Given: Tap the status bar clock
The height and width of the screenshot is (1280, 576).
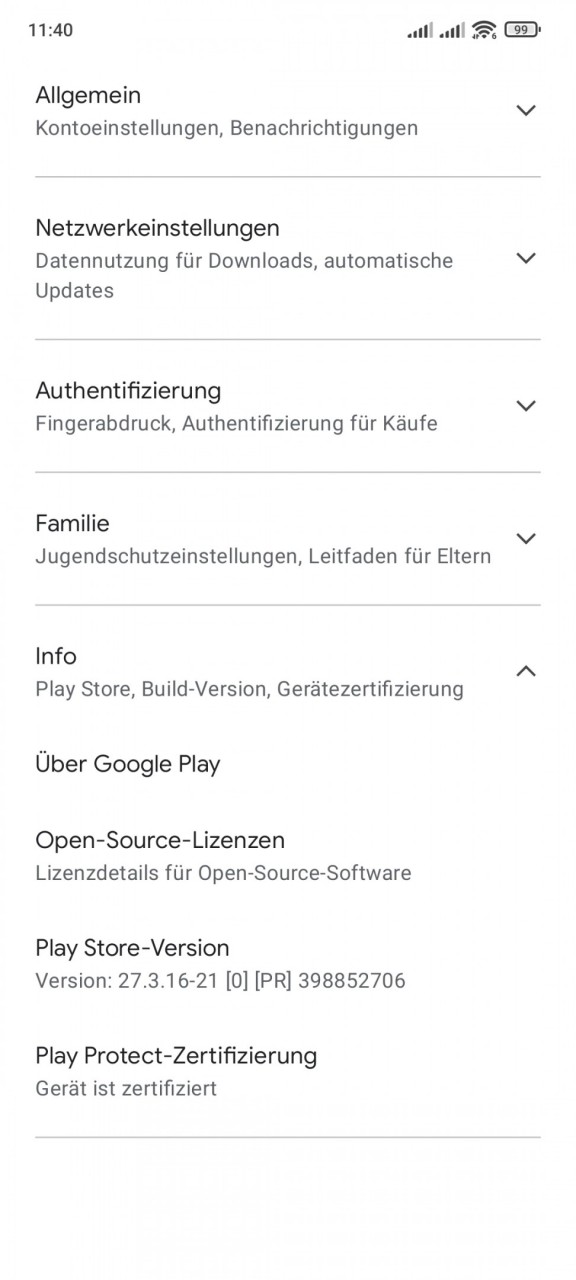Looking at the screenshot, I should [50, 30].
